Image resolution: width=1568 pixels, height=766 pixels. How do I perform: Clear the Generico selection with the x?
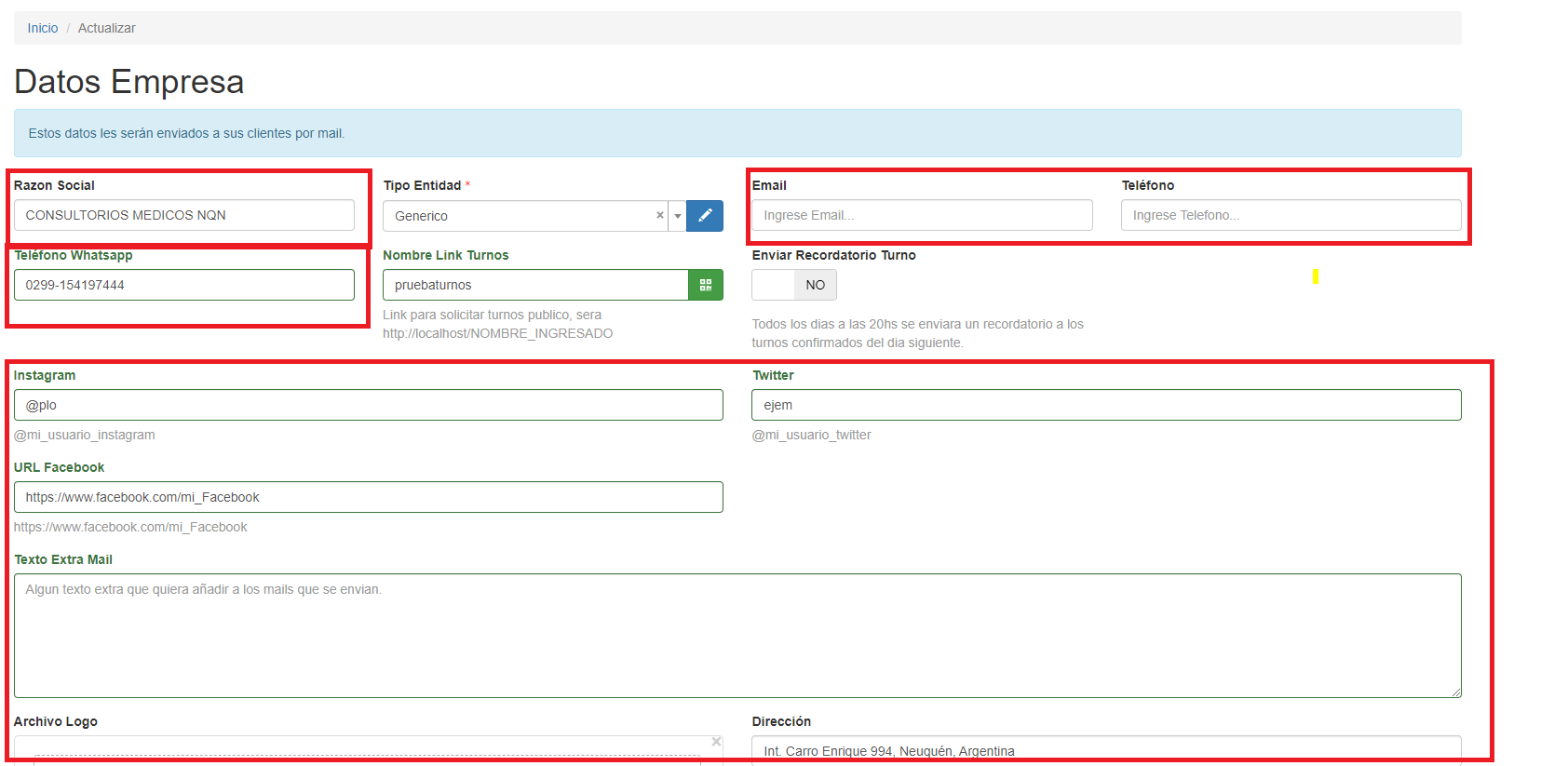click(660, 215)
